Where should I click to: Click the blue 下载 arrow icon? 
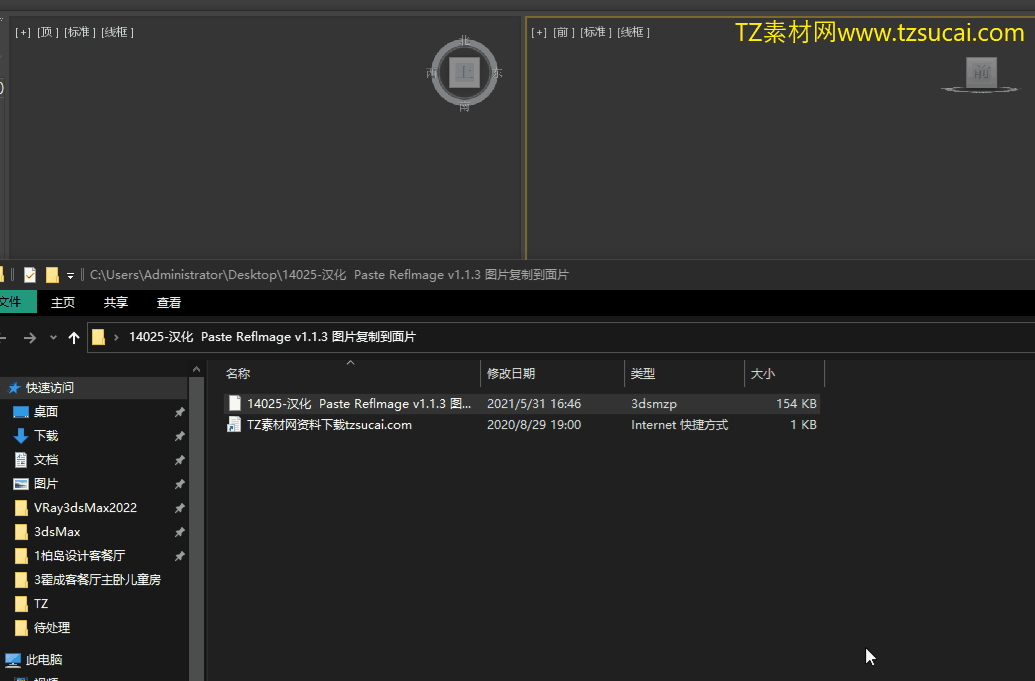pos(21,436)
